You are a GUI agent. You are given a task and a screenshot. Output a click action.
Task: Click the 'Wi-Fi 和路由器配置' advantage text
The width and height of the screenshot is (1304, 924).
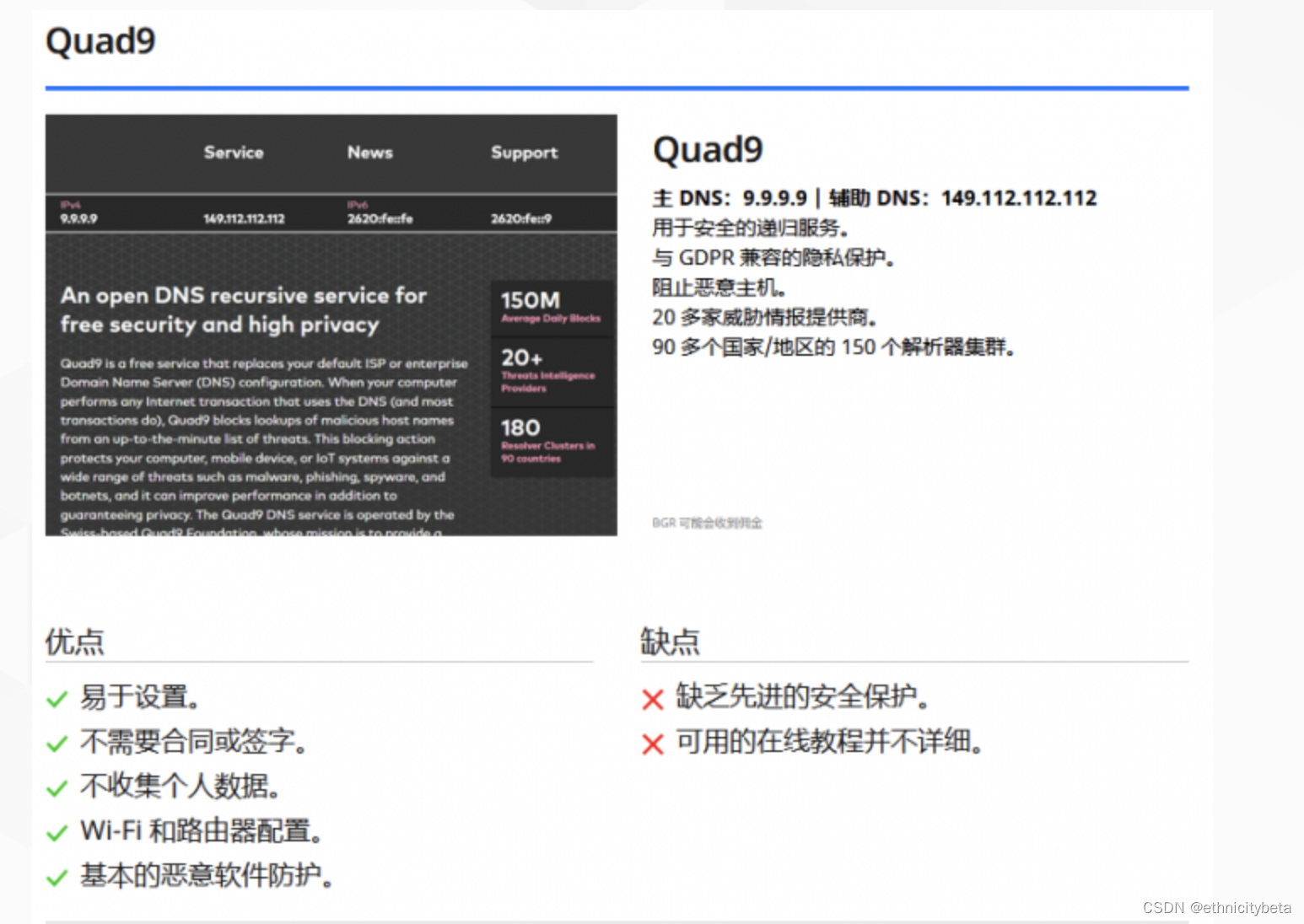202,831
